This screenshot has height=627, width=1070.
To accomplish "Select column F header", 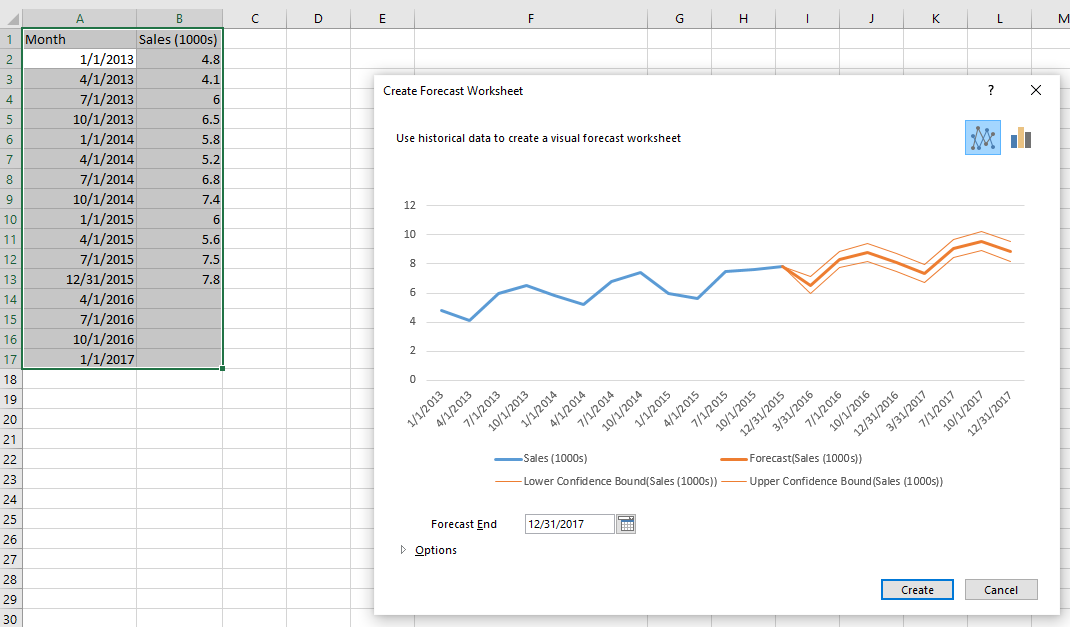I will coord(531,18).
